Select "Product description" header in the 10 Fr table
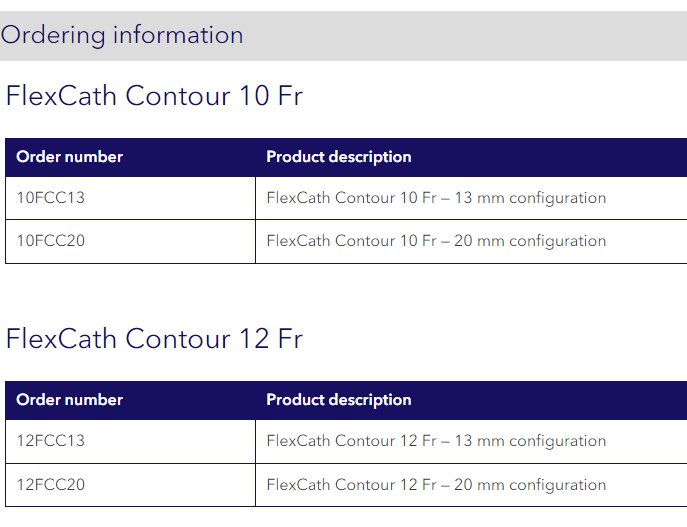 pyautogui.click(x=338, y=157)
